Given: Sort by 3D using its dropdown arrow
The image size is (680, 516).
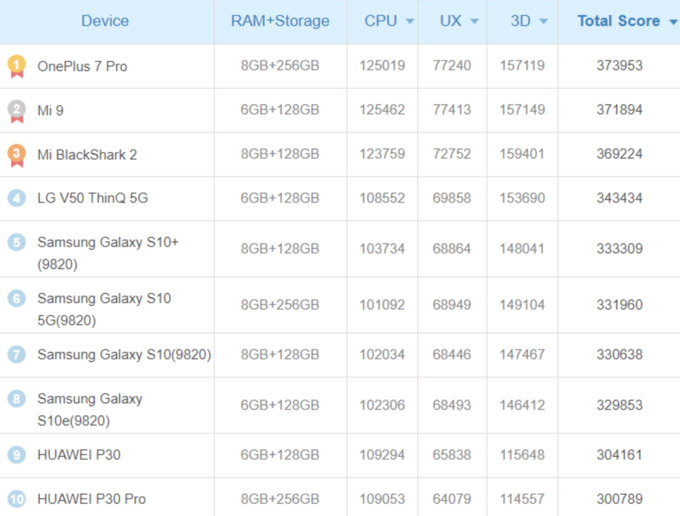Looking at the screenshot, I should [x=543, y=21].
